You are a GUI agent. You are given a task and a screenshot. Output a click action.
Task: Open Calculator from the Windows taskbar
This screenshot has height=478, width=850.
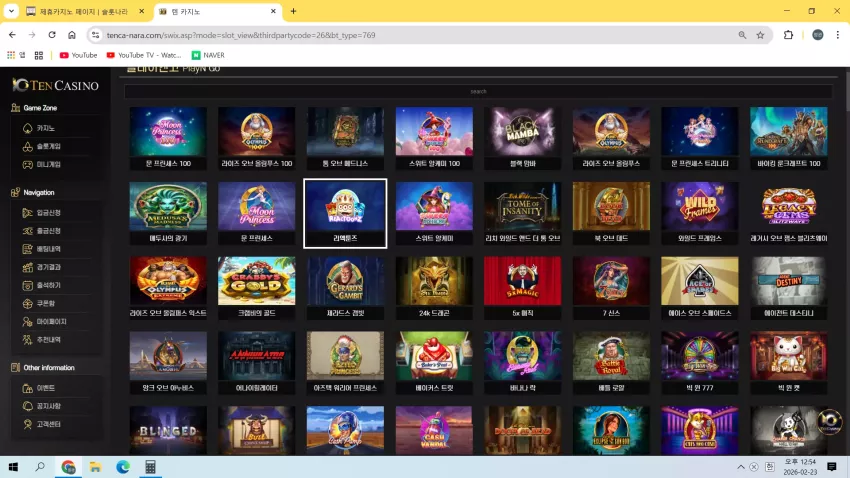click(x=150, y=467)
